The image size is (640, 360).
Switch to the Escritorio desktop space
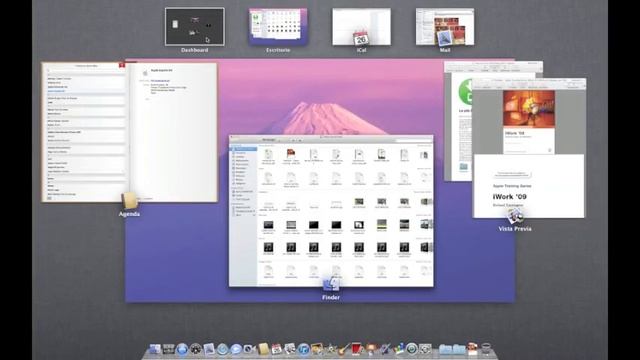[x=278, y=27]
